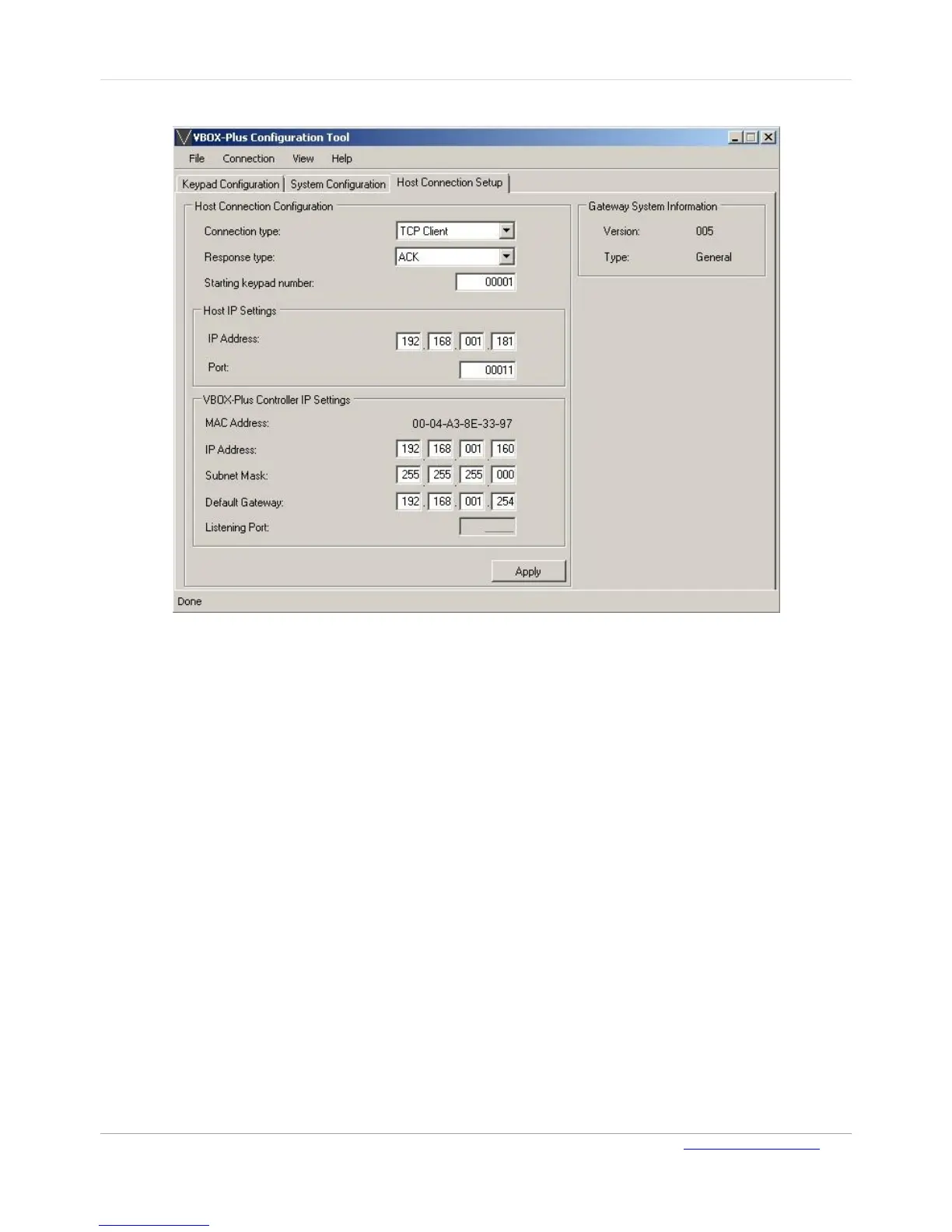This screenshot has width=952, height=1232.
Task: Close the VBOX-Plus Configuration Tool window
Action: (768, 137)
